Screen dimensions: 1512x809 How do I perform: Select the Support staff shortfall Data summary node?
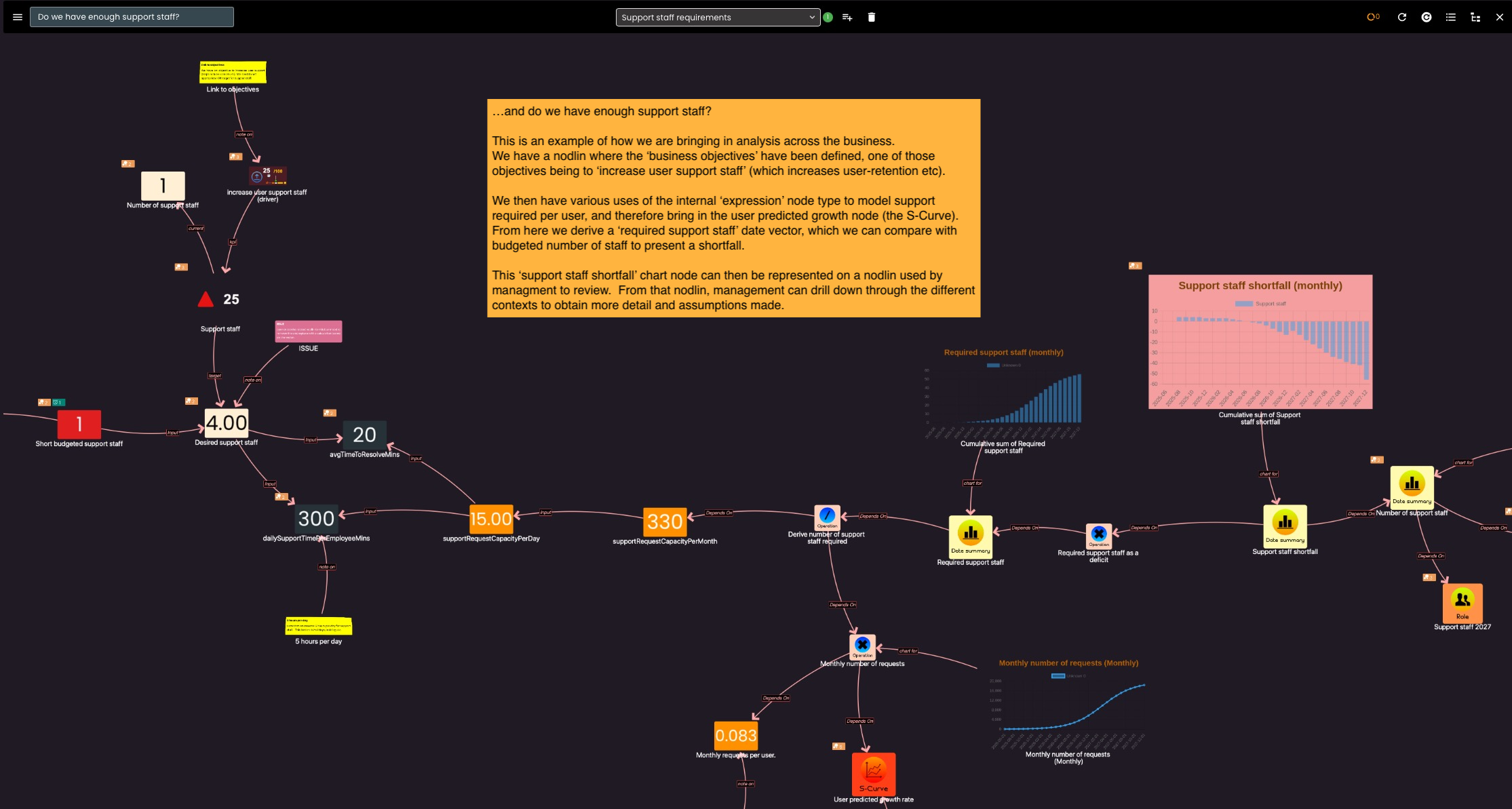click(x=1285, y=525)
